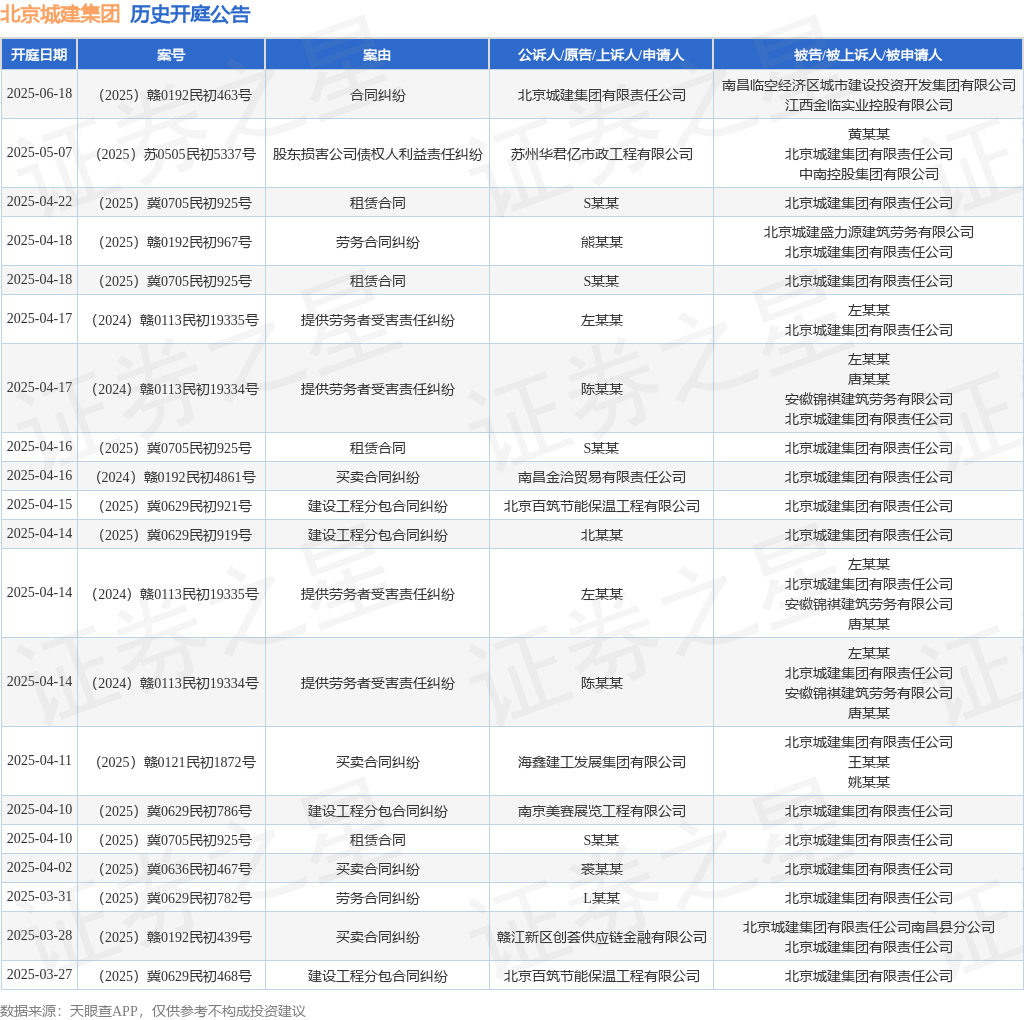The image size is (1024, 1020).
Task: Click defendant 黄某某
Action: click(x=869, y=134)
